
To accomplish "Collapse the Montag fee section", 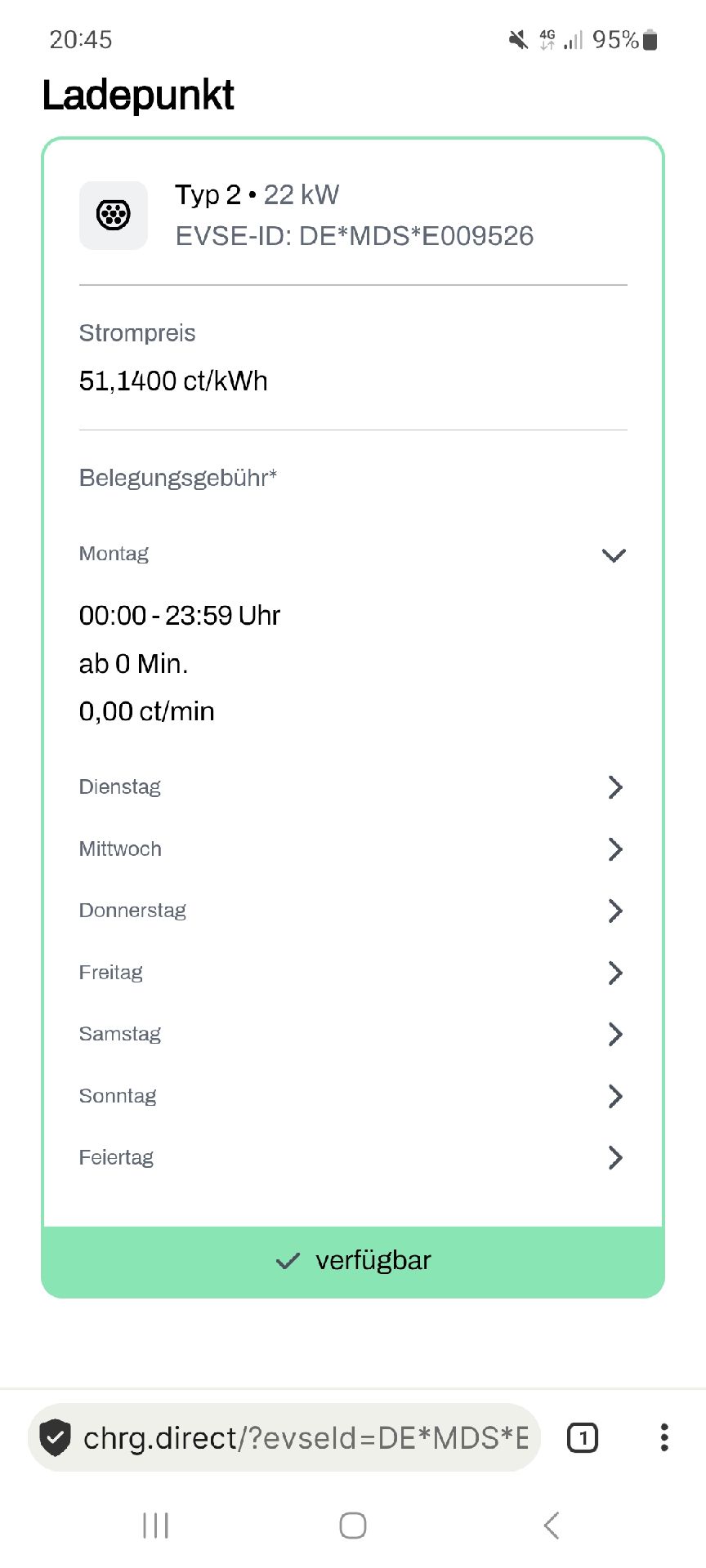I will (353, 555).
